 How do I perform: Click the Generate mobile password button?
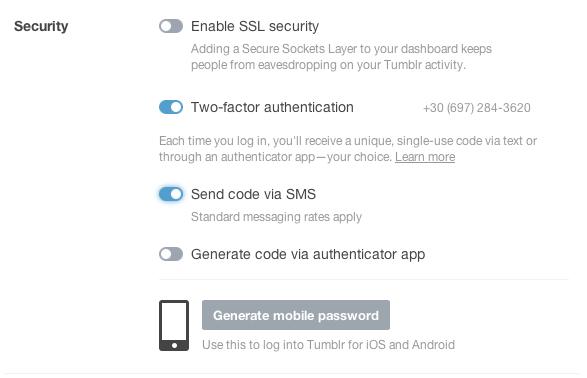[296, 315]
